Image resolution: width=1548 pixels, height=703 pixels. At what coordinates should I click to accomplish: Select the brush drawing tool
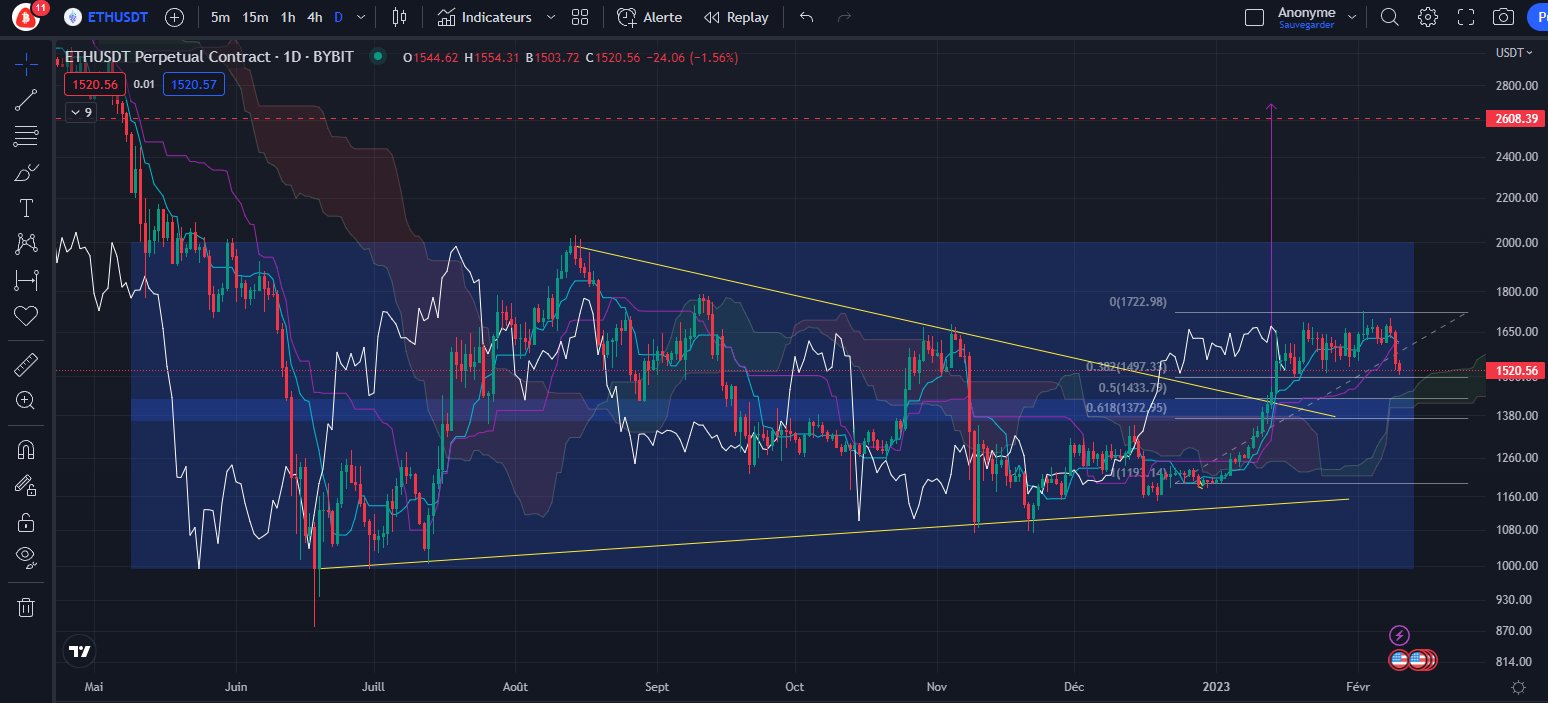26,170
